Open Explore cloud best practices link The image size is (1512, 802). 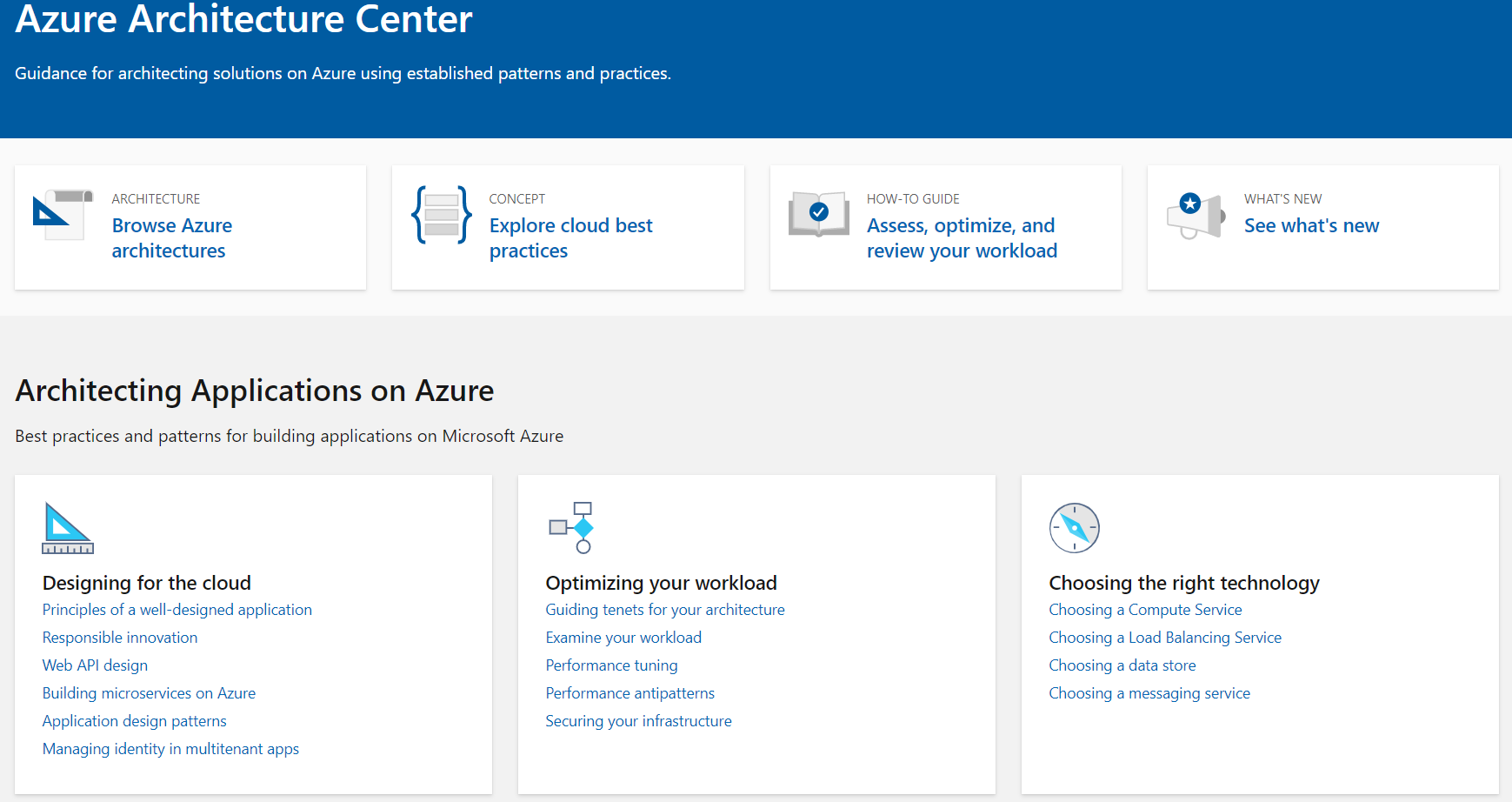pos(570,238)
